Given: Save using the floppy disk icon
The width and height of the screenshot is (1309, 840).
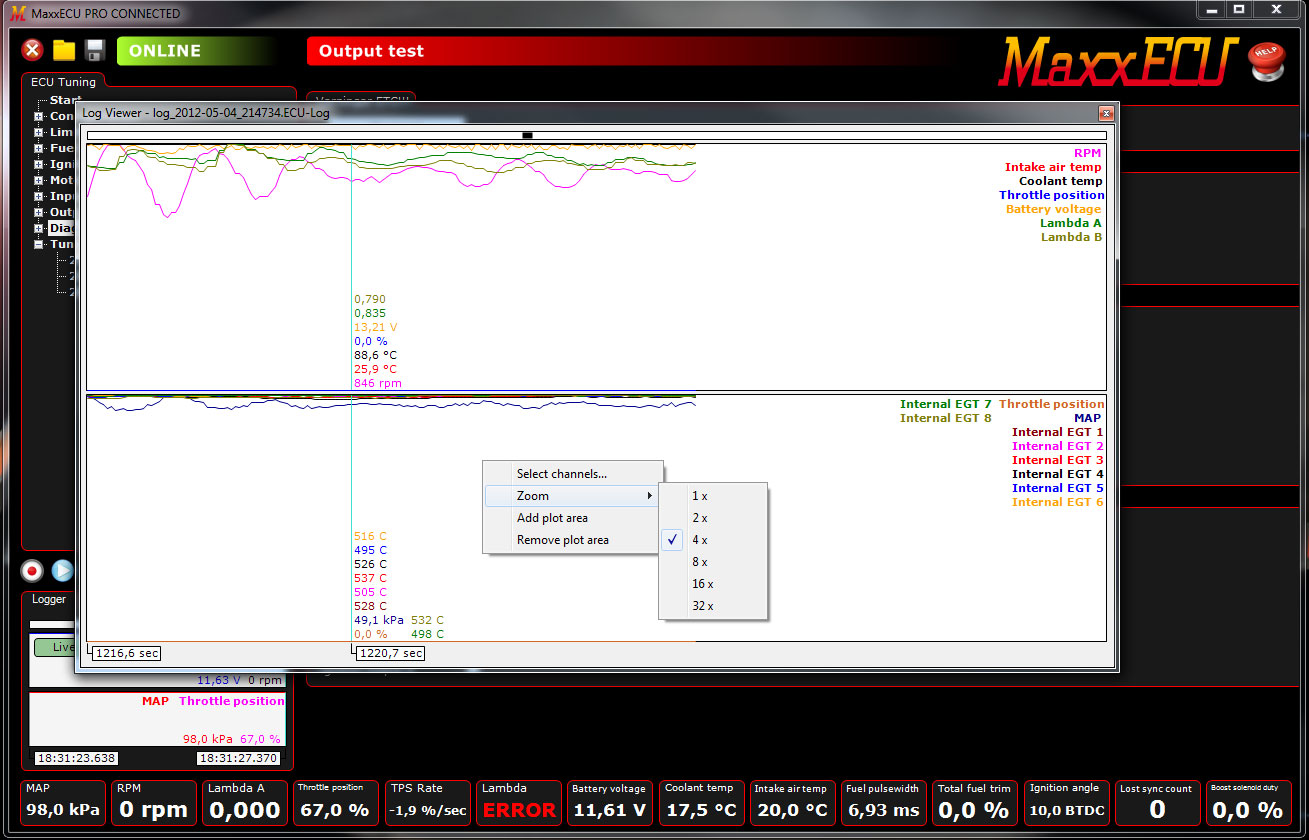Looking at the screenshot, I should (95, 50).
